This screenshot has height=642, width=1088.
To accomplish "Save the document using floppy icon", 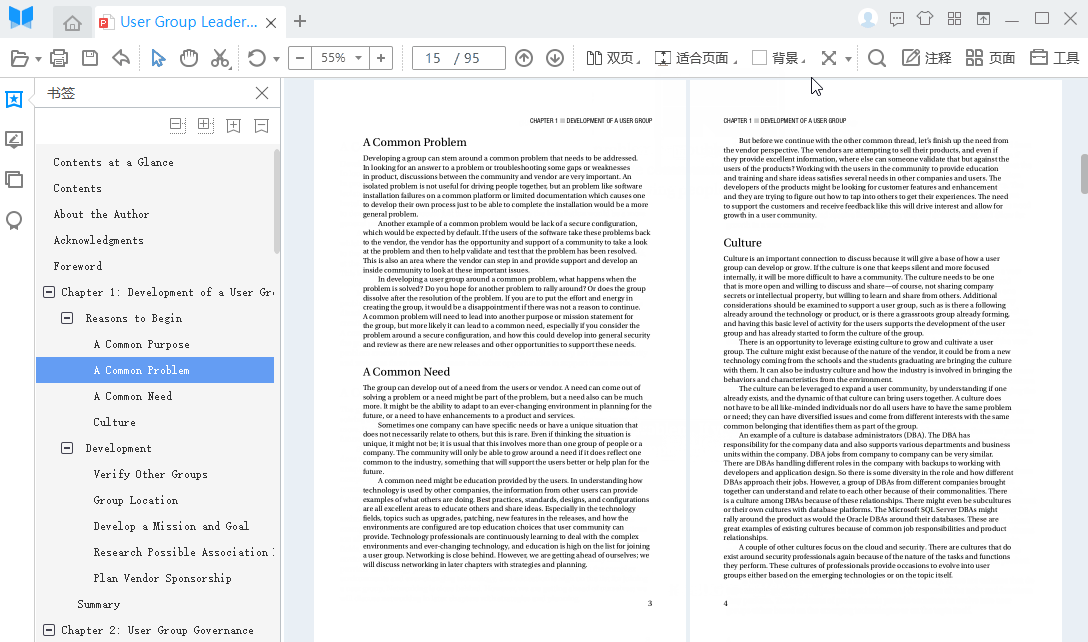I will coord(90,58).
